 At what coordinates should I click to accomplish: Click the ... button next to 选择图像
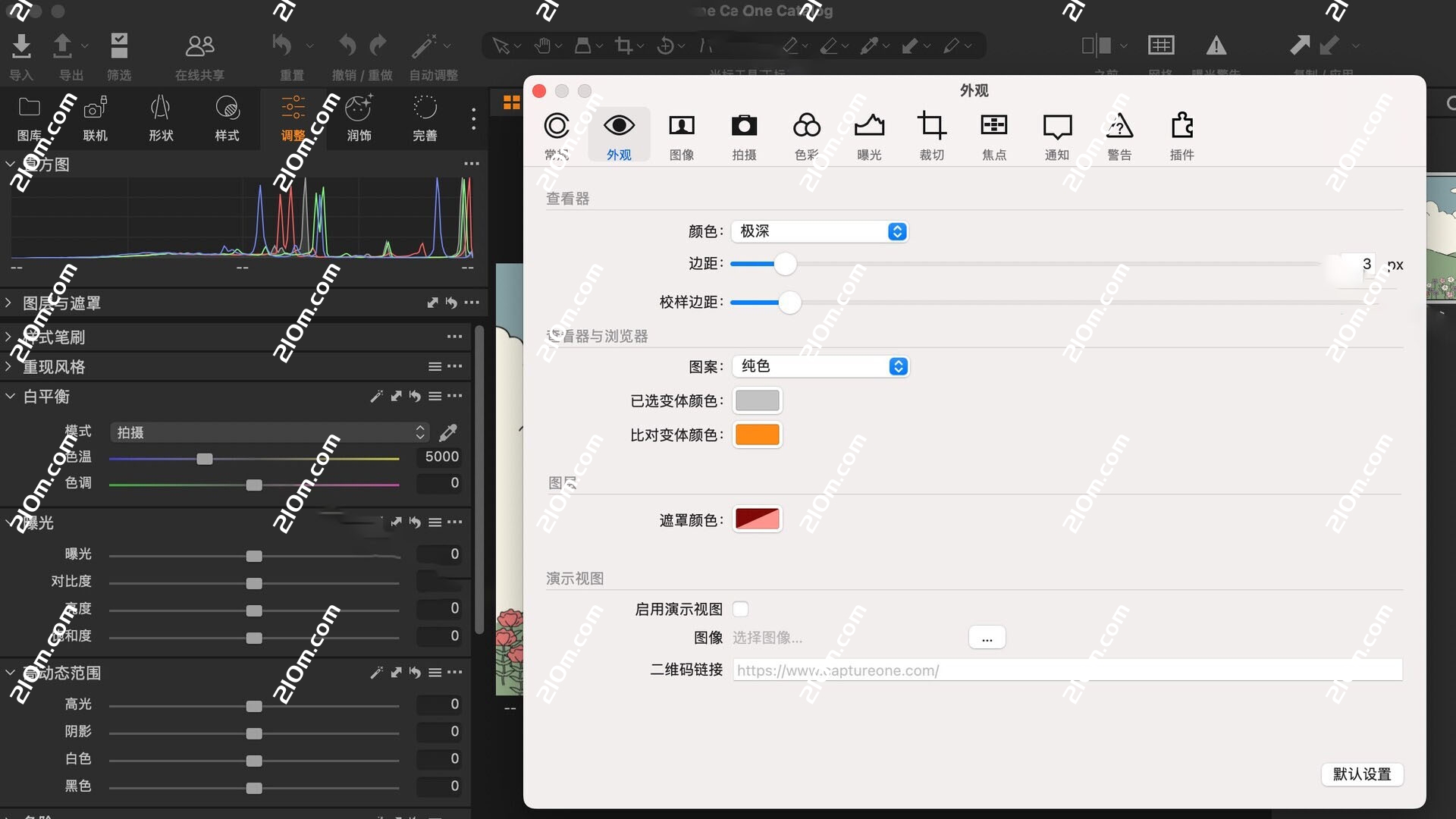[987, 637]
